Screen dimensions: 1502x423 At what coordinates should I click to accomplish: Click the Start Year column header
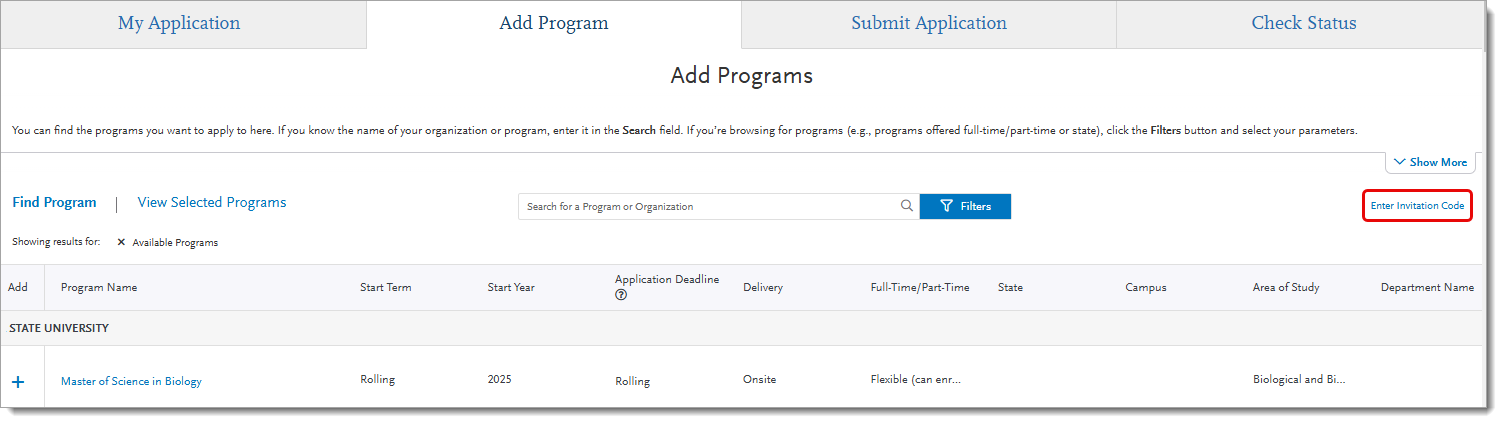tap(511, 287)
